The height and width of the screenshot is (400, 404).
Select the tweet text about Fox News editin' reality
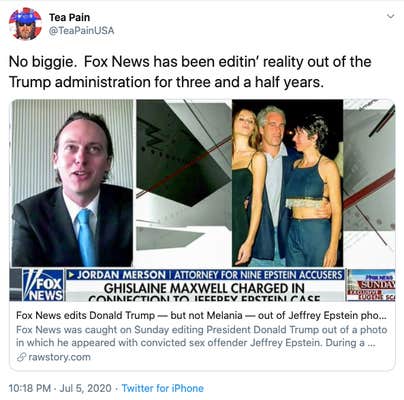tap(190, 72)
